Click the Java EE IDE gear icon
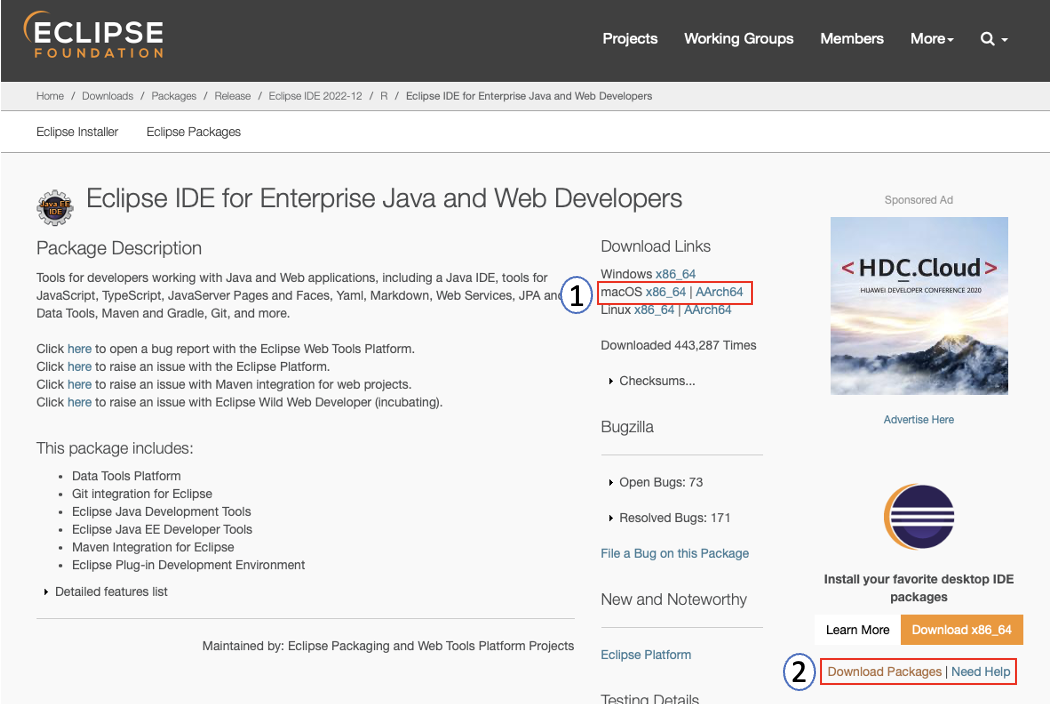 [55, 207]
